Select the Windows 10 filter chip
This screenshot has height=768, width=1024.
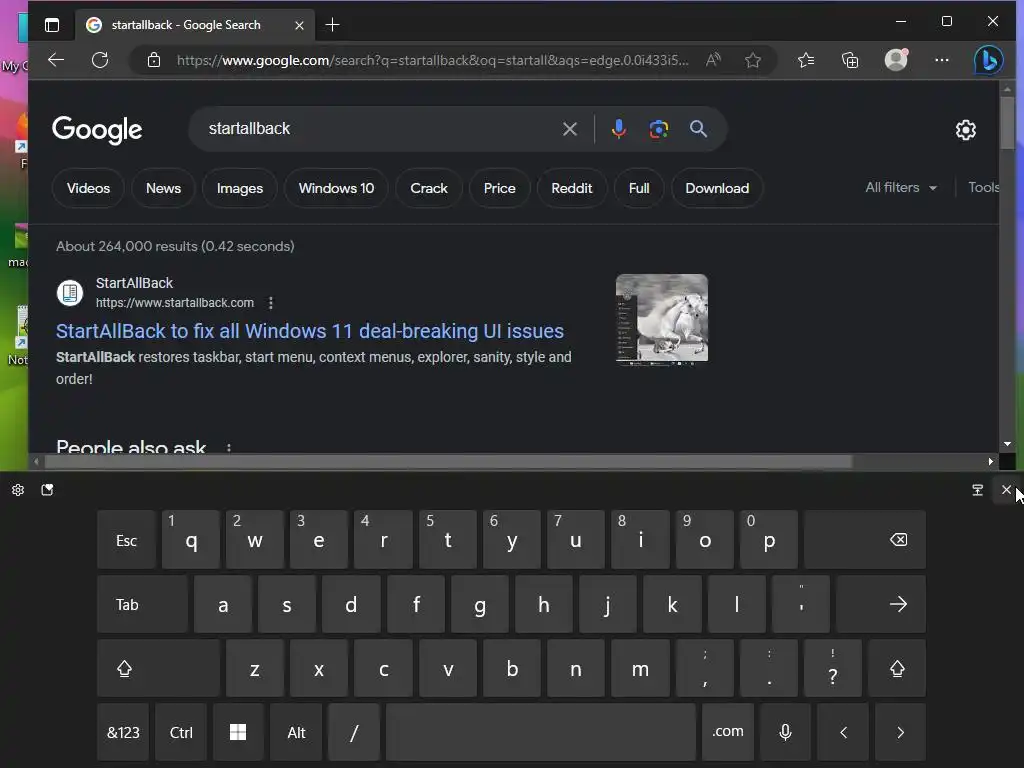click(336, 188)
